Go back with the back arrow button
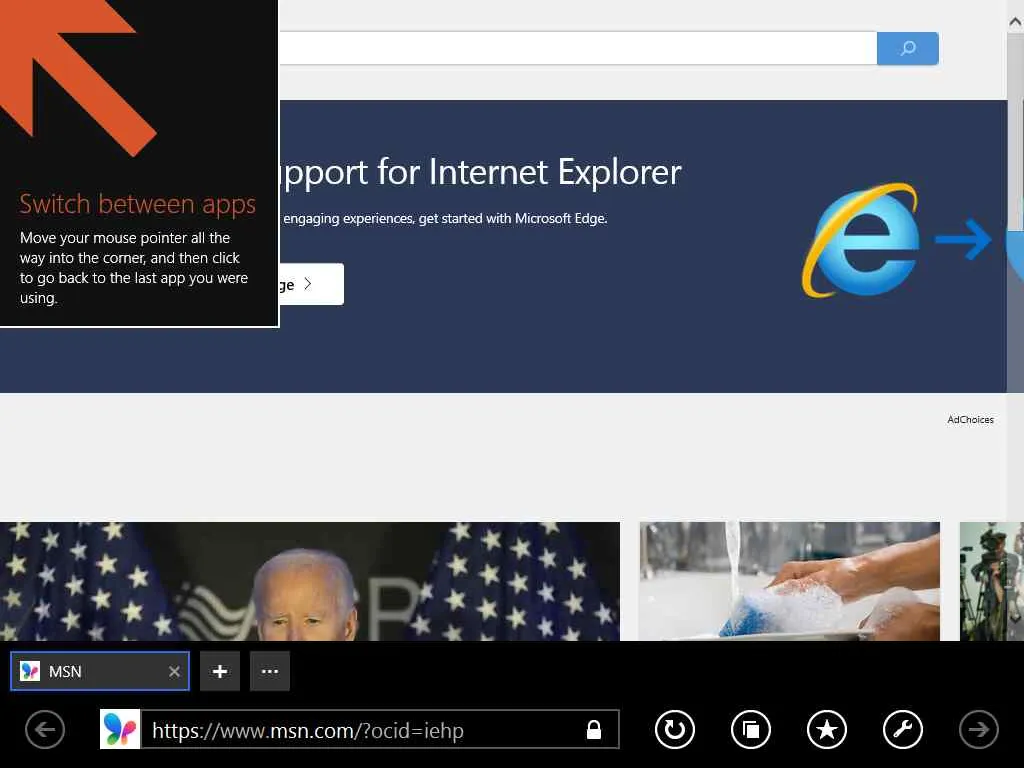Viewport: 1024px width, 768px height. click(x=45, y=729)
